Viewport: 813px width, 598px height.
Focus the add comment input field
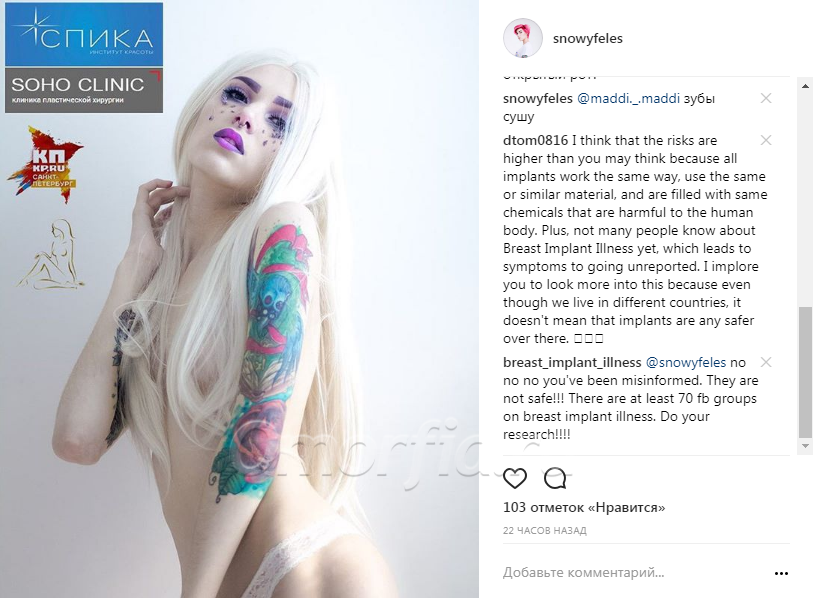point(635,573)
